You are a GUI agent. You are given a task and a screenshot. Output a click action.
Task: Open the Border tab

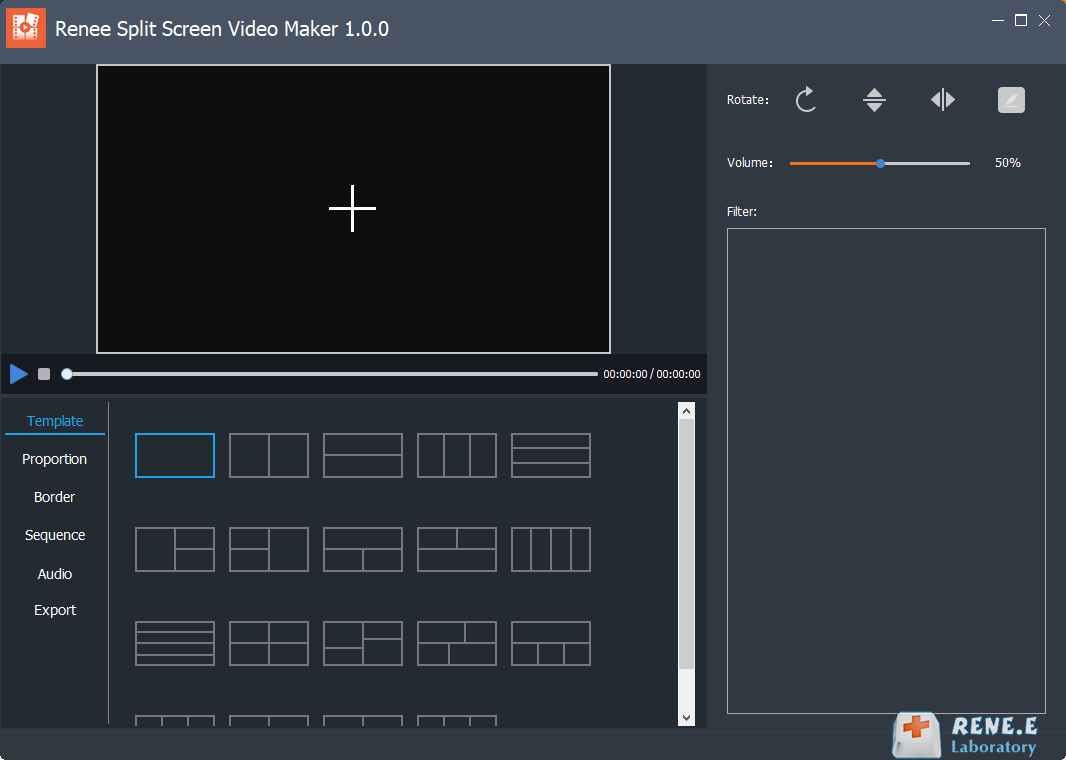tap(54, 497)
